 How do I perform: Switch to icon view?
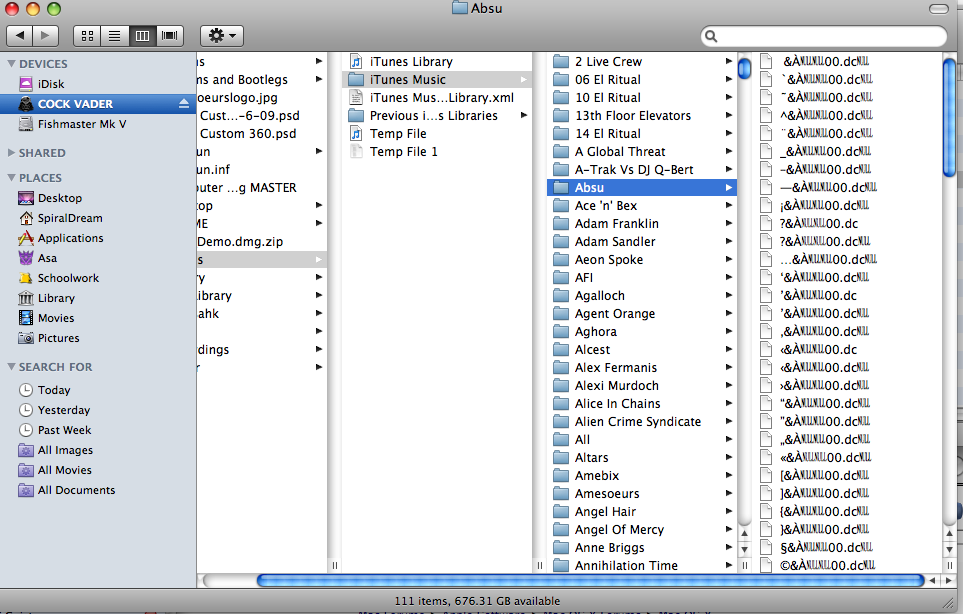point(87,36)
